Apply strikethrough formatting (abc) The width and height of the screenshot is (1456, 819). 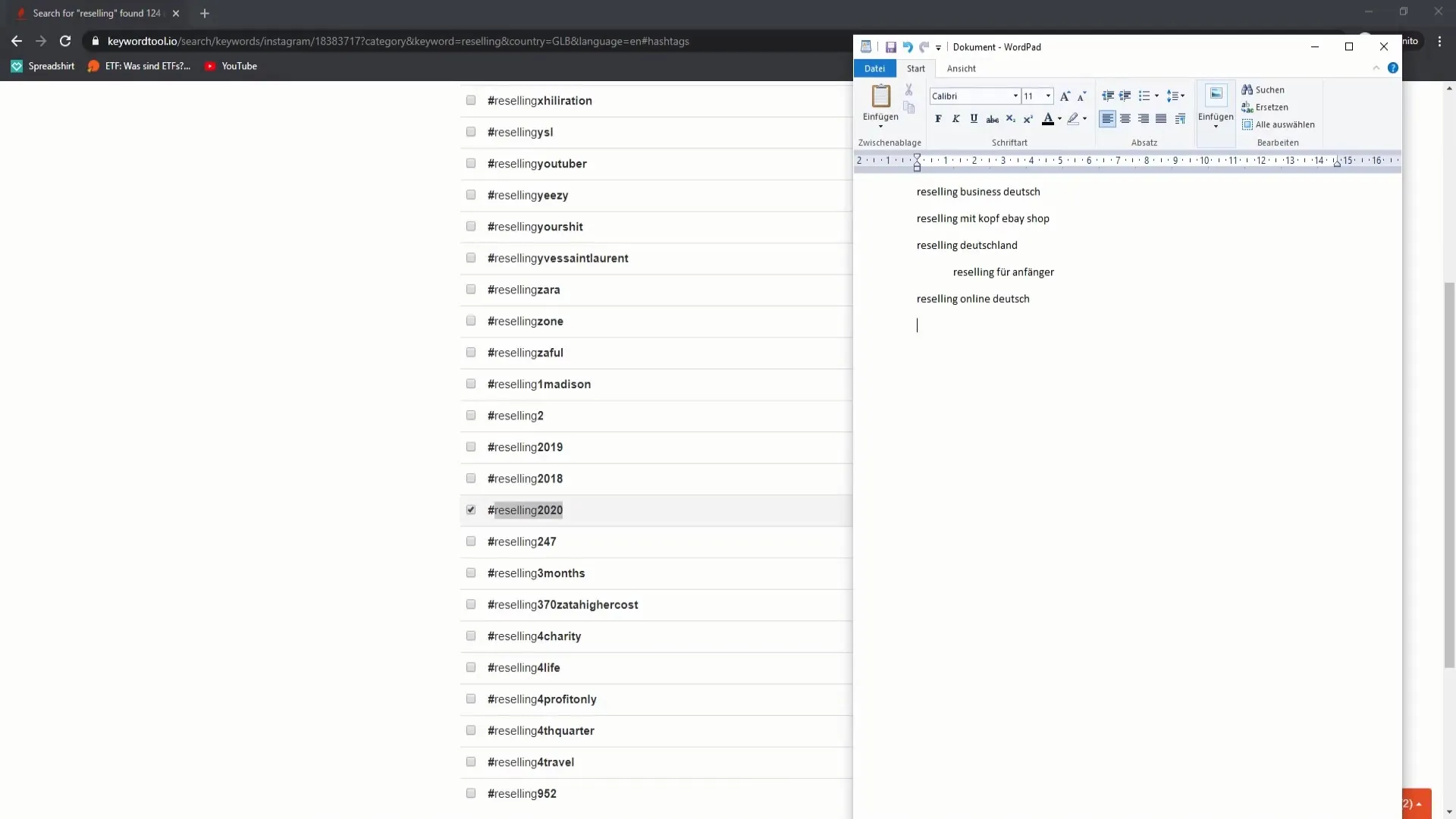click(x=992, y=118)
